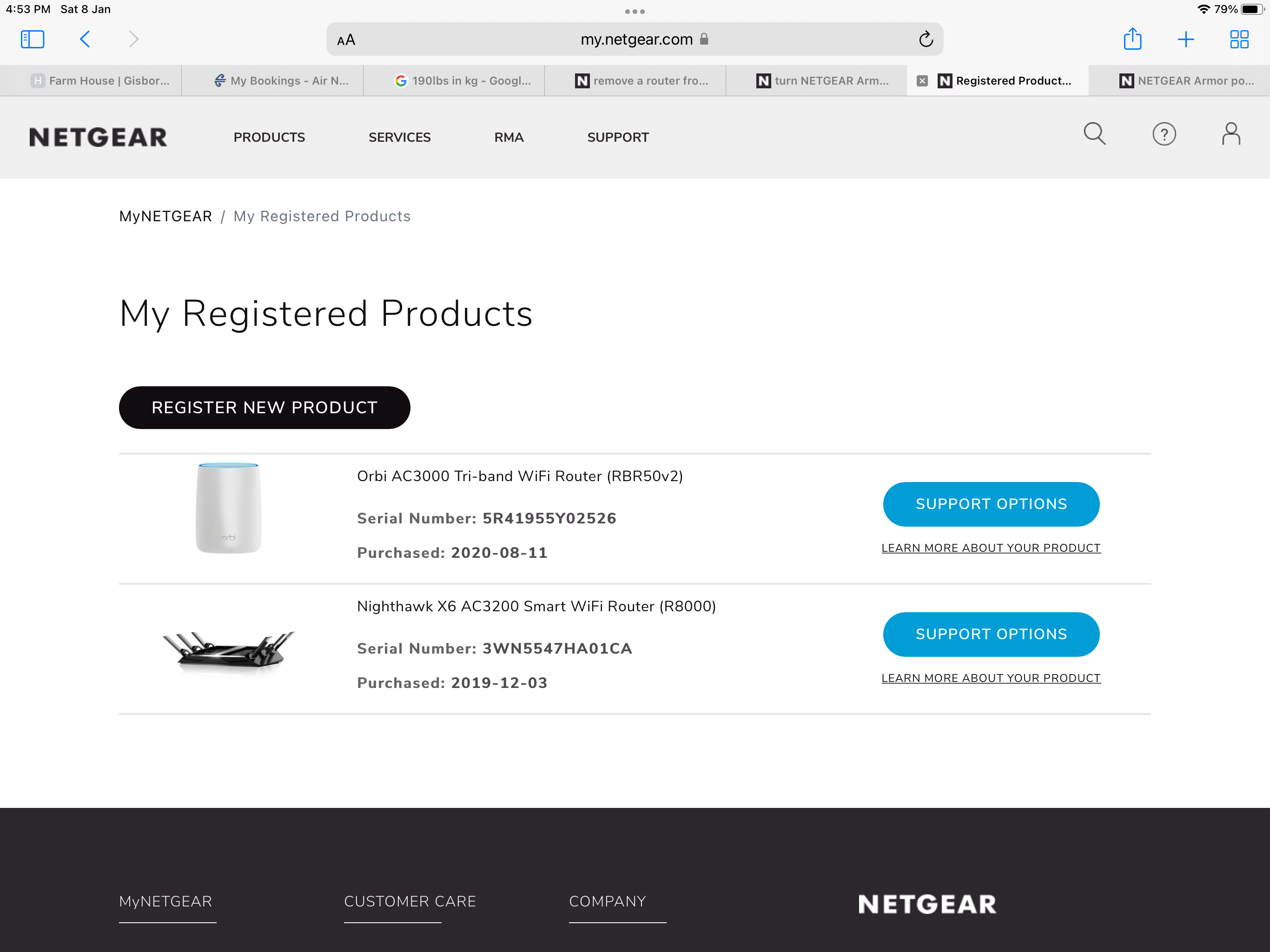Screen dimensions: 1270x952
Task: Open the NETGEAR site search
Action: pyautogui.click(x=1094, y=134)
